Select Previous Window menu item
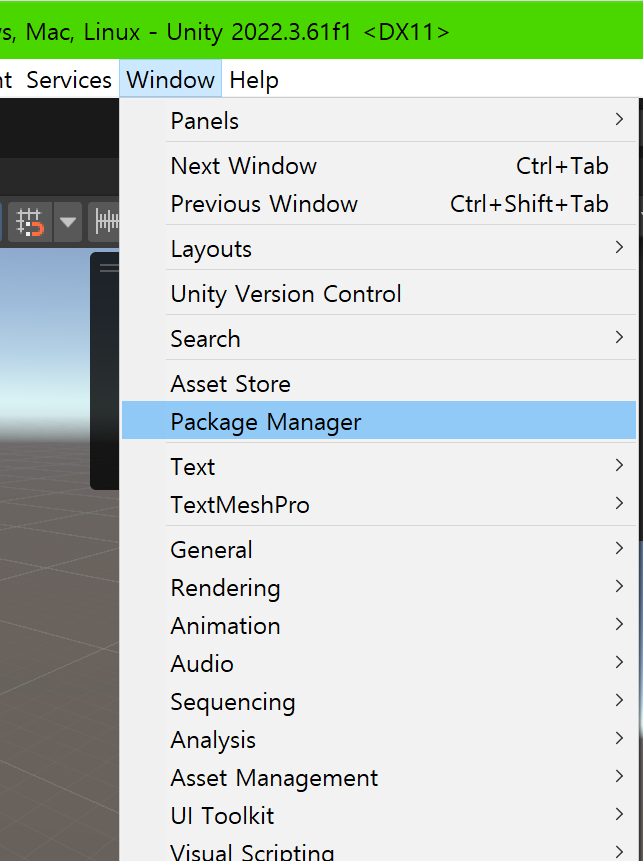This screenshot has width=643, height=861. tap(379, 204)
